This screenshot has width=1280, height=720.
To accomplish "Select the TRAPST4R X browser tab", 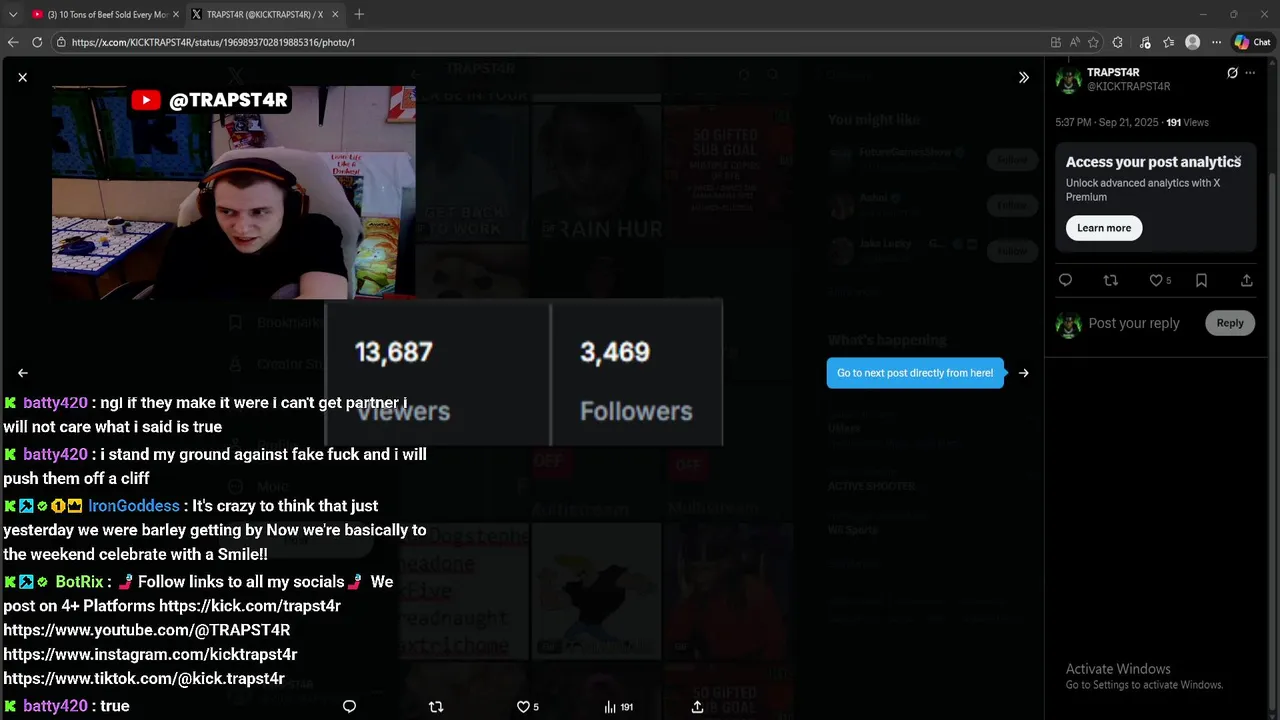I will click(x=263, y=14).
